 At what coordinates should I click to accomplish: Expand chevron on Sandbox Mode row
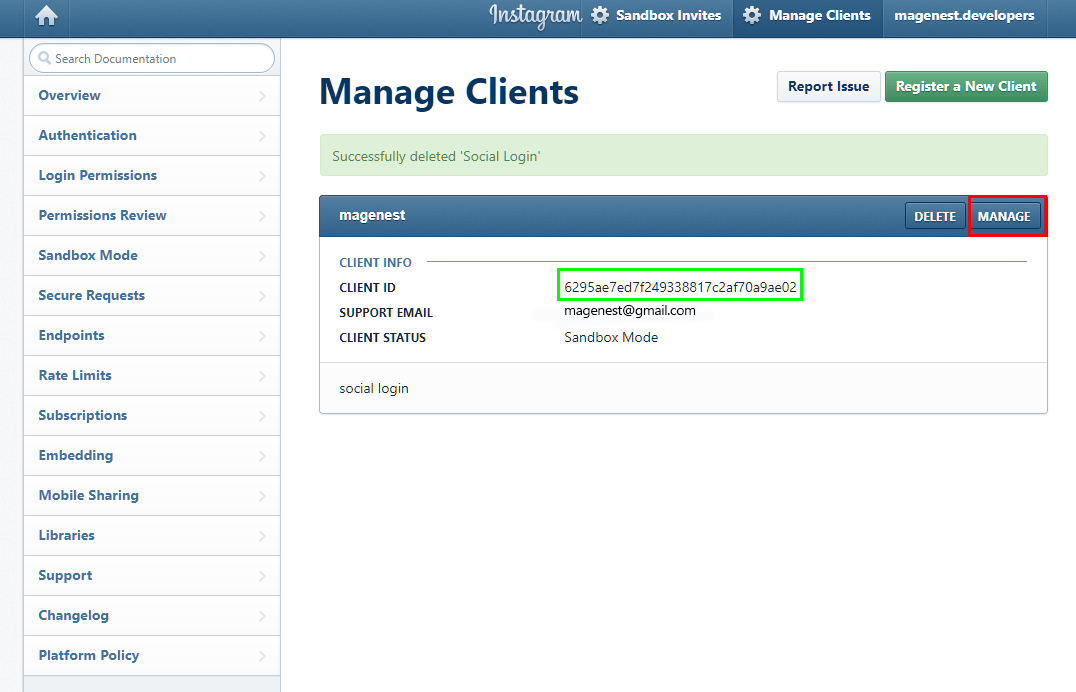(262, 256)
